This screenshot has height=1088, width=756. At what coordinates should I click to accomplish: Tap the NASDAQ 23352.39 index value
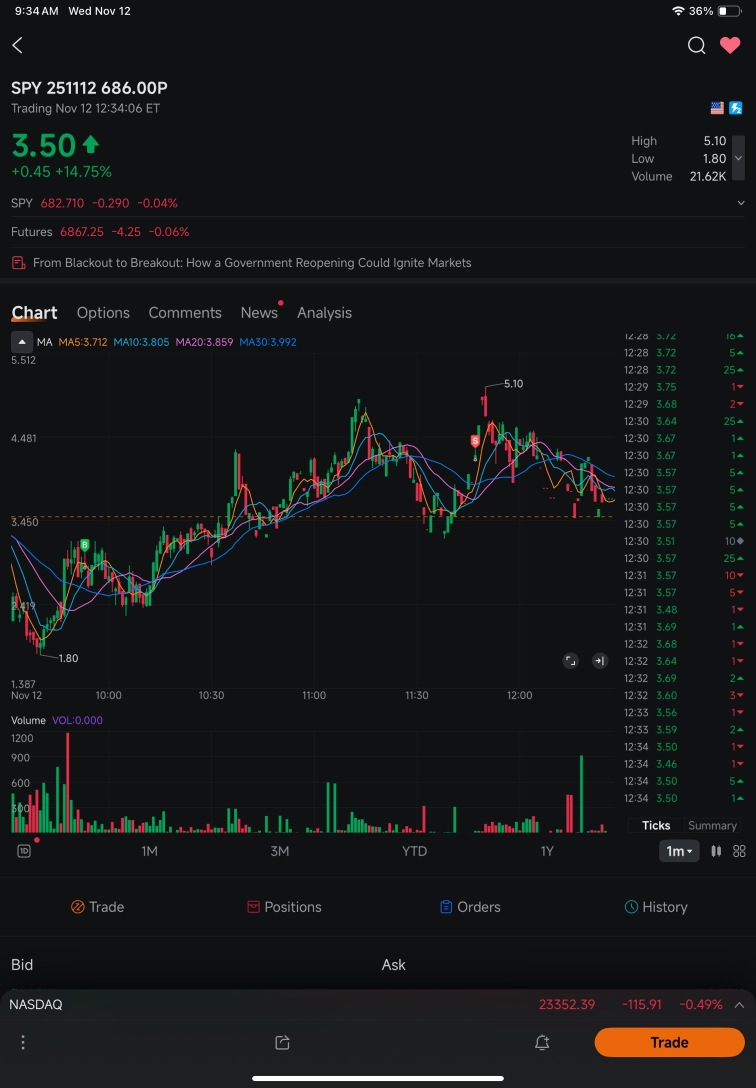[x=567, y=1005]
